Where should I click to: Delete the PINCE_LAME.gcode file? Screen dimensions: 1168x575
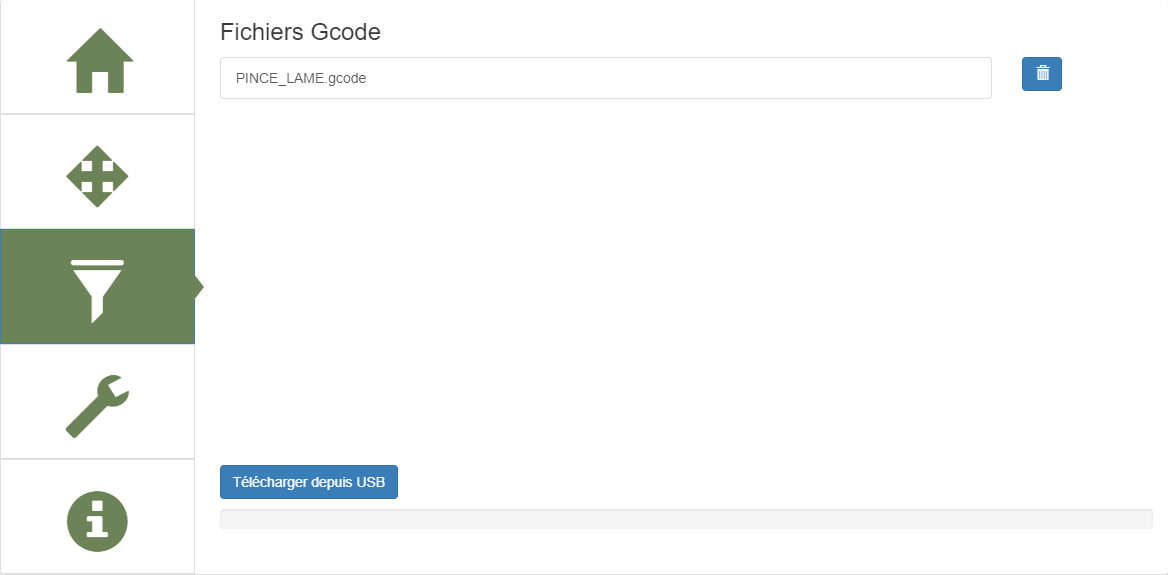coord(1042,74)
